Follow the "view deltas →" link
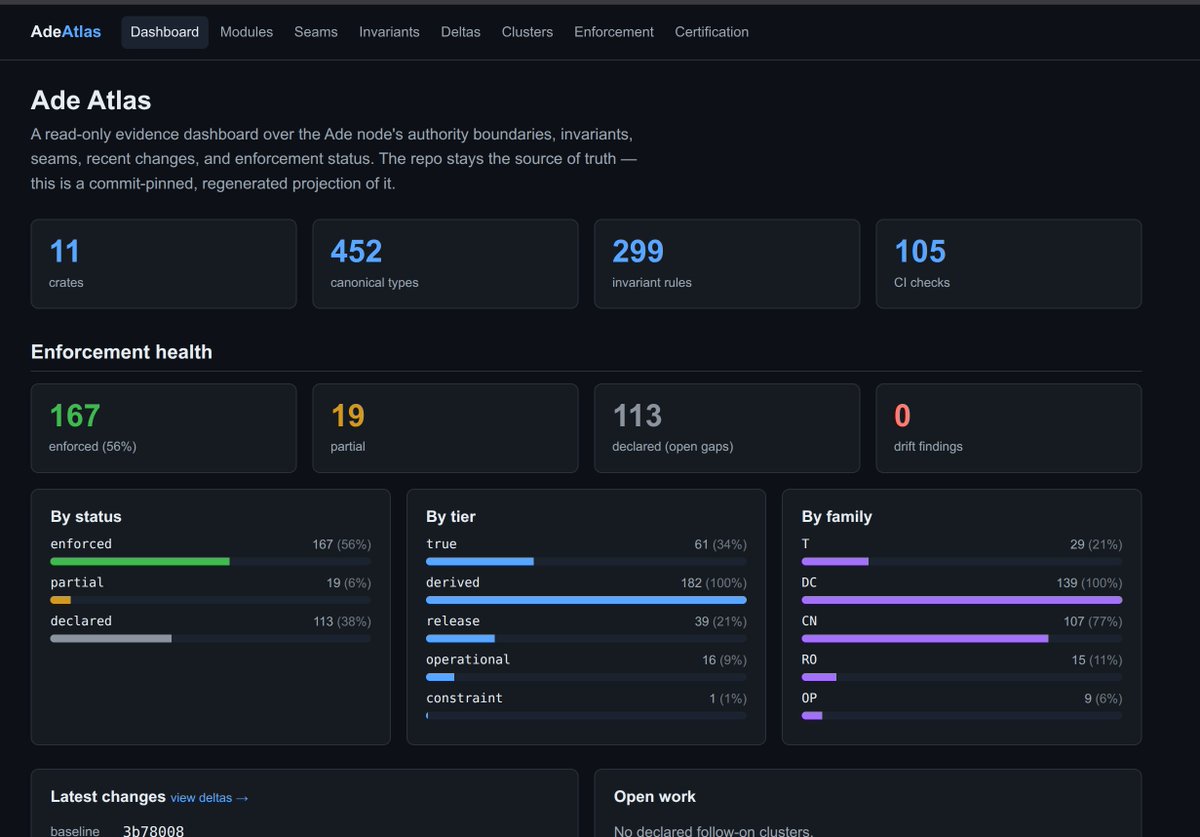 (x=209, y=798)
